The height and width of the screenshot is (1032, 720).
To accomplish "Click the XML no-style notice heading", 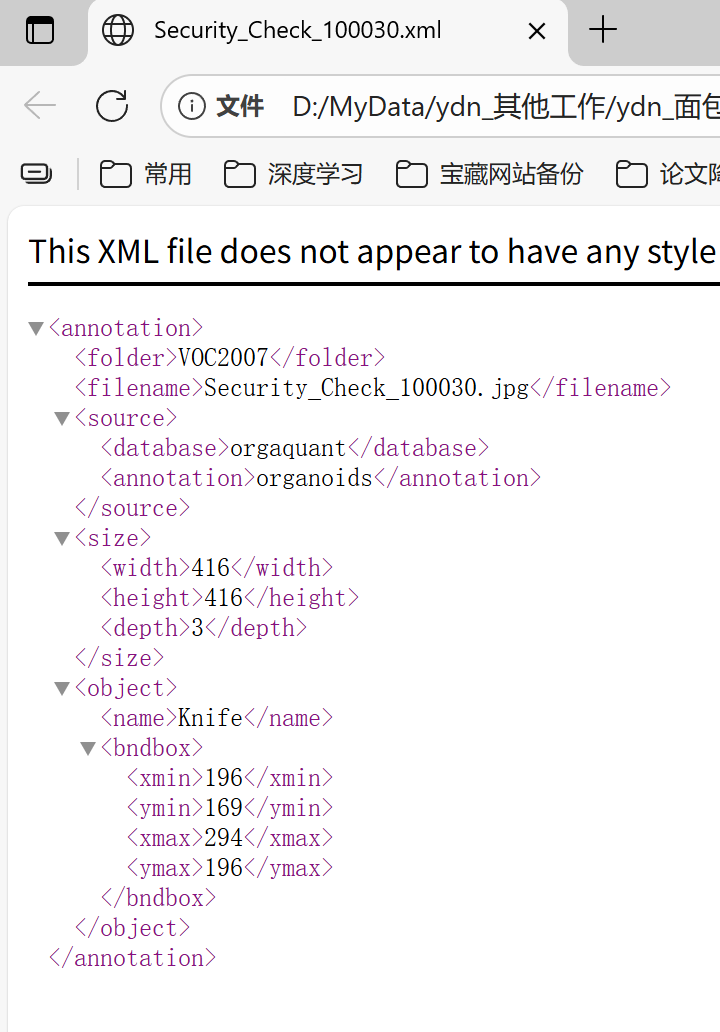I will pyautogui.click(x=373, y=252).
